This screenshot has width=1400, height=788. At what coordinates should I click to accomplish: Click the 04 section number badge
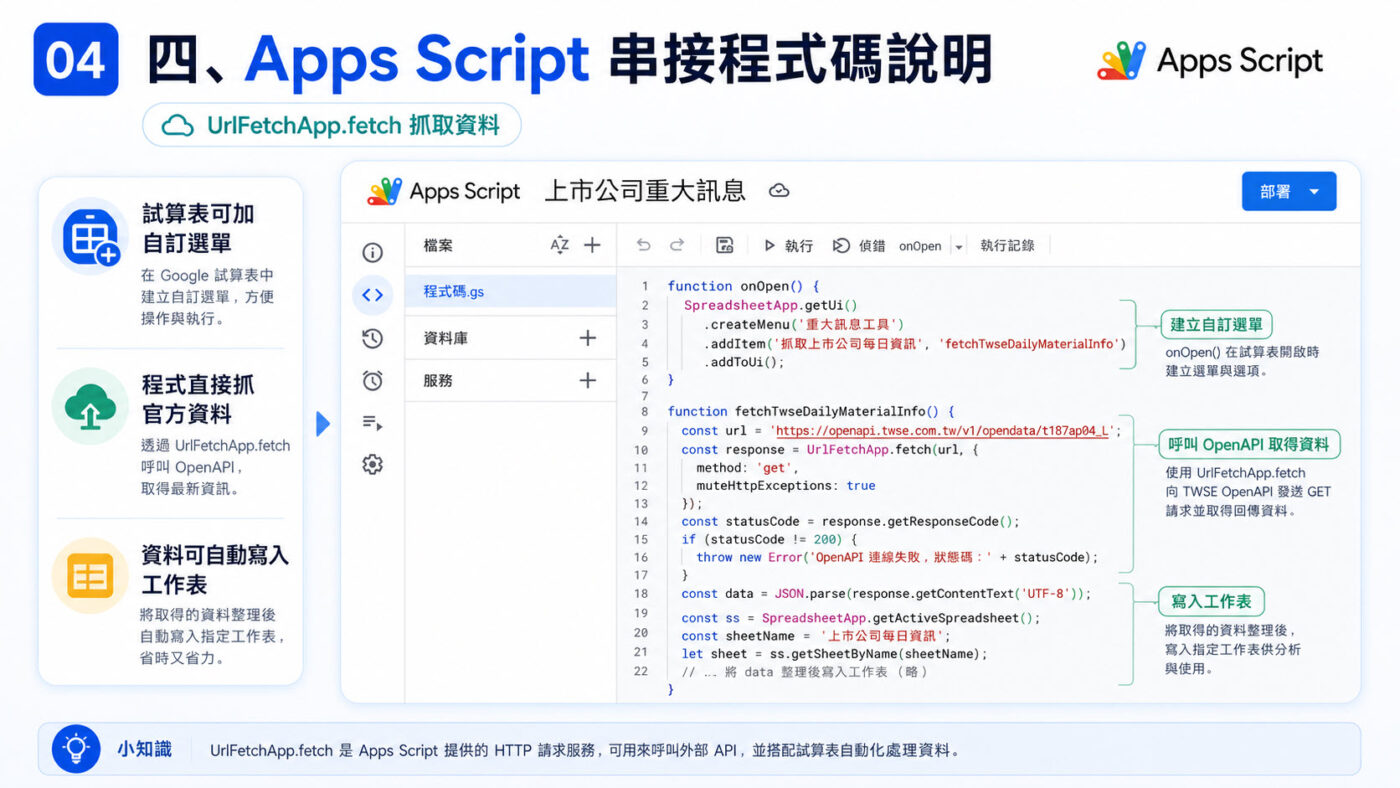(x=76, y=59)
